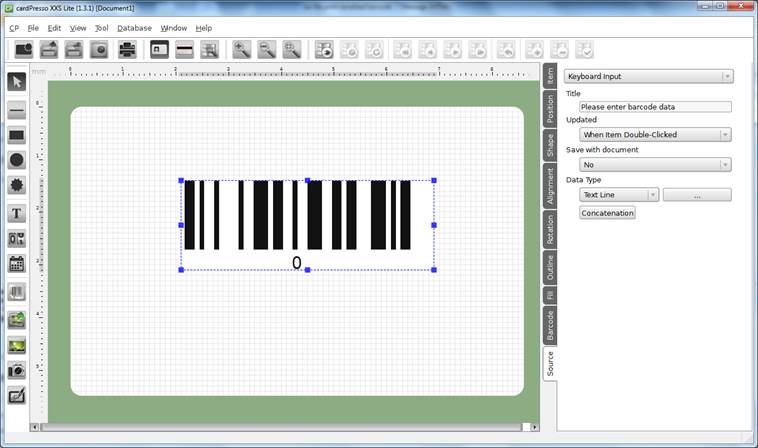Select the barcode tool
This screenshot has height=448, width=758.
pyautogui.click(x=16, y=292)
